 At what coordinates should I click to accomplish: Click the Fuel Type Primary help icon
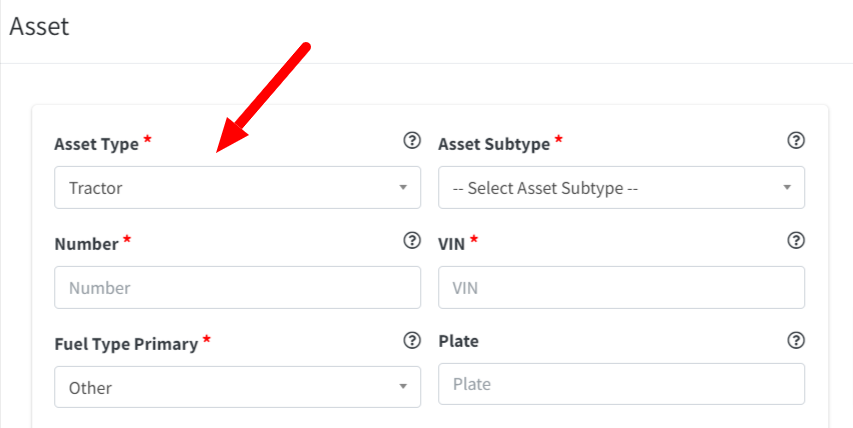tap(411, 341)
